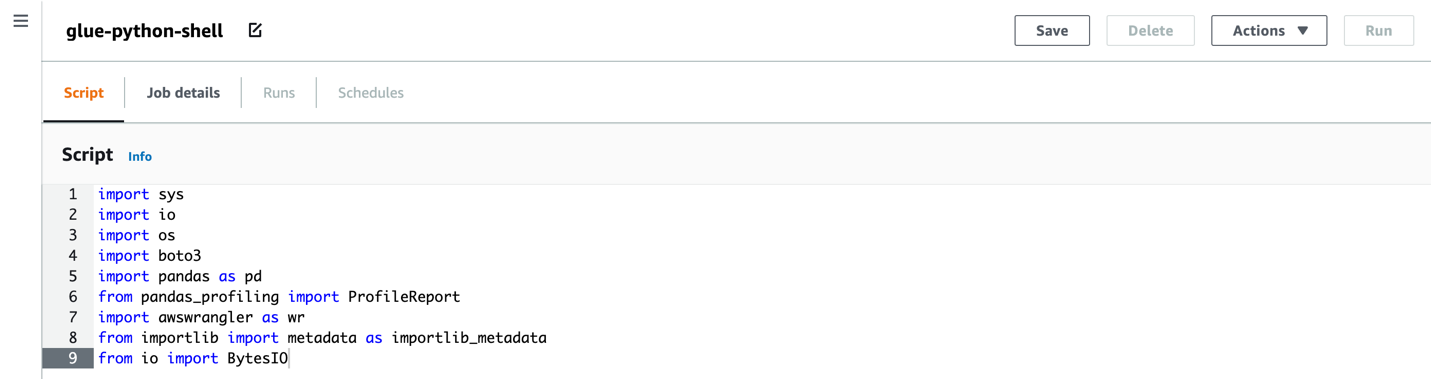The height and width of the screenshot is (379, 1431).
Task: Click on 'import awswrangler as wr' line
Action: click(201, 317)
